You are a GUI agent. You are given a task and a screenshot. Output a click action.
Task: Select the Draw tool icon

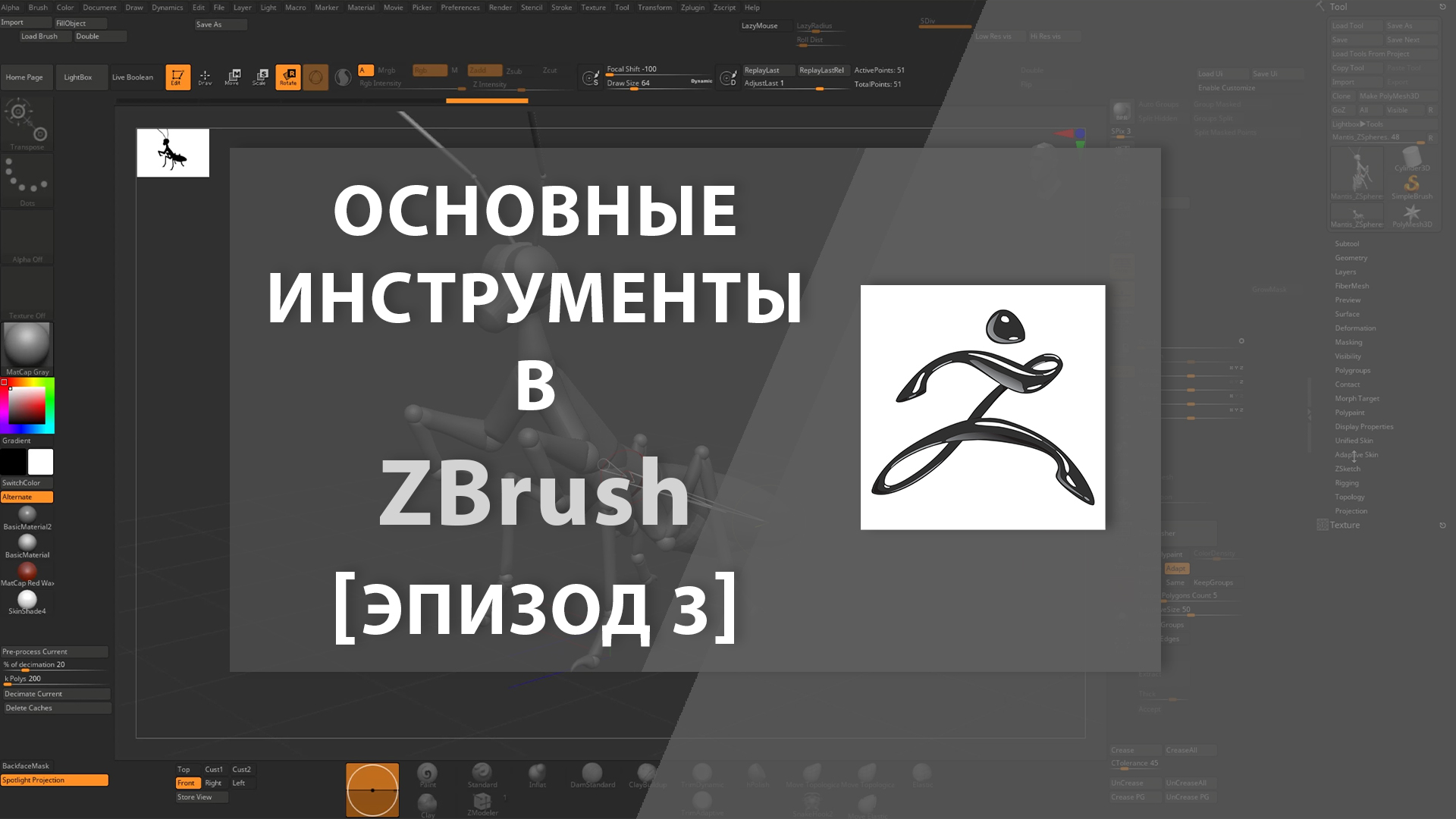tap(204, 76)
